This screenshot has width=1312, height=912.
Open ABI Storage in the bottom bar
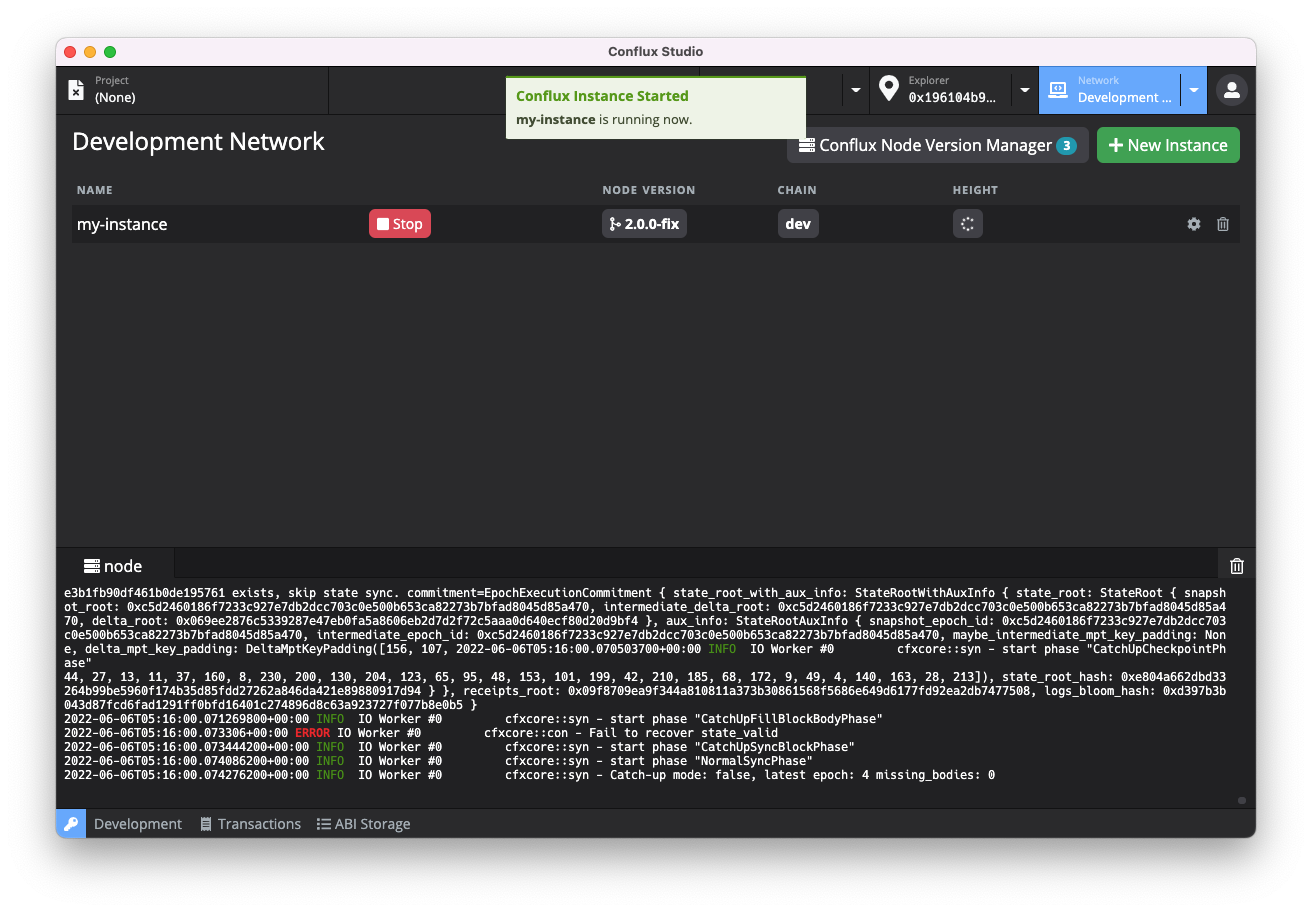(x=363, y=824)
